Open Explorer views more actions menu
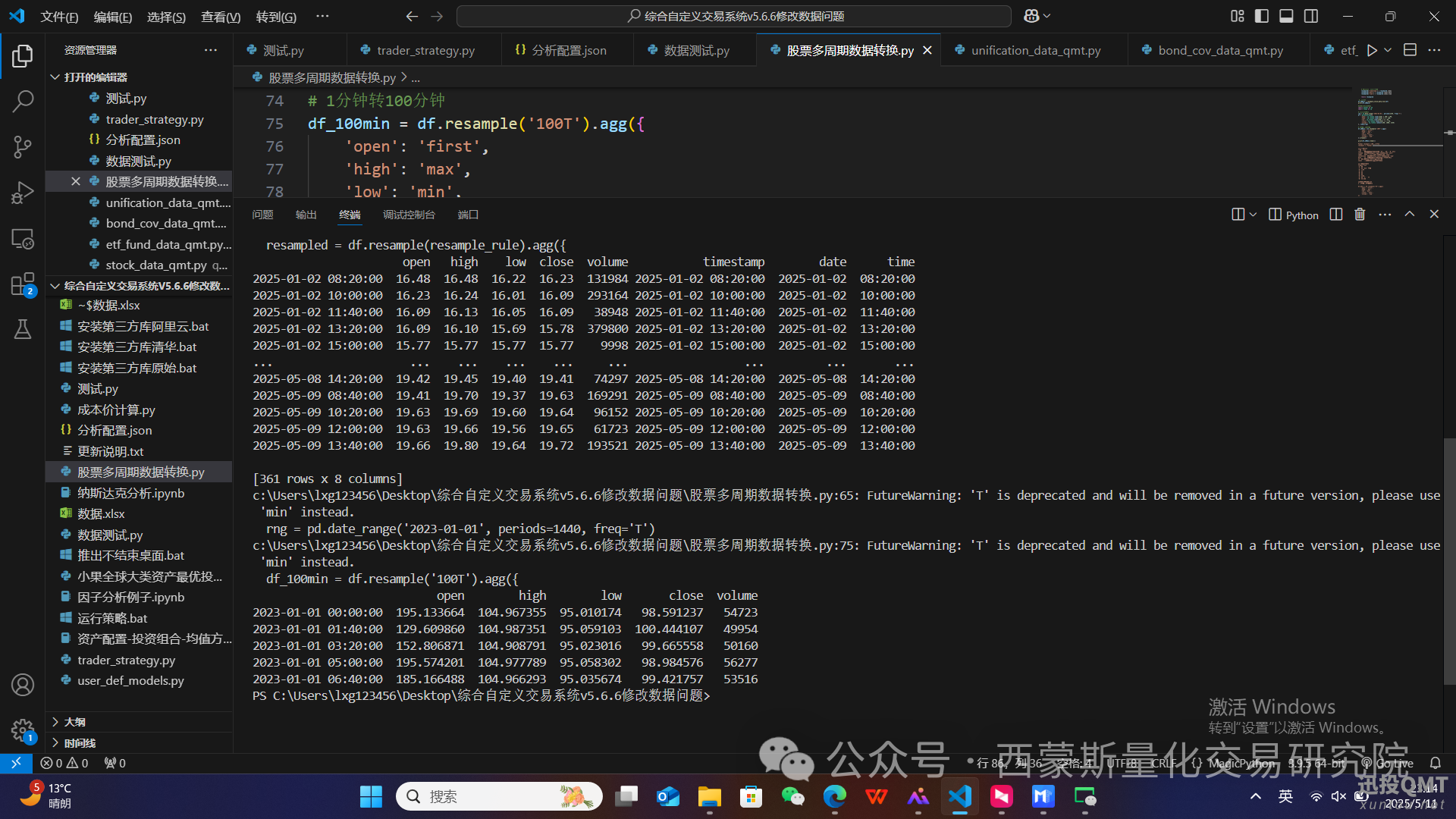 click(211, 50)
